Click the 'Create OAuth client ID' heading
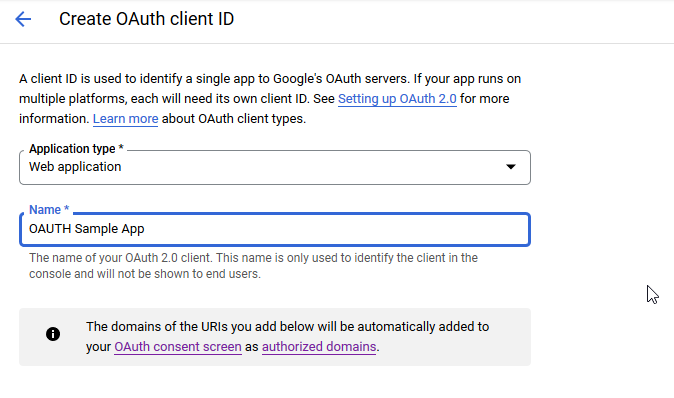674x398 pixels. [147, 19]
